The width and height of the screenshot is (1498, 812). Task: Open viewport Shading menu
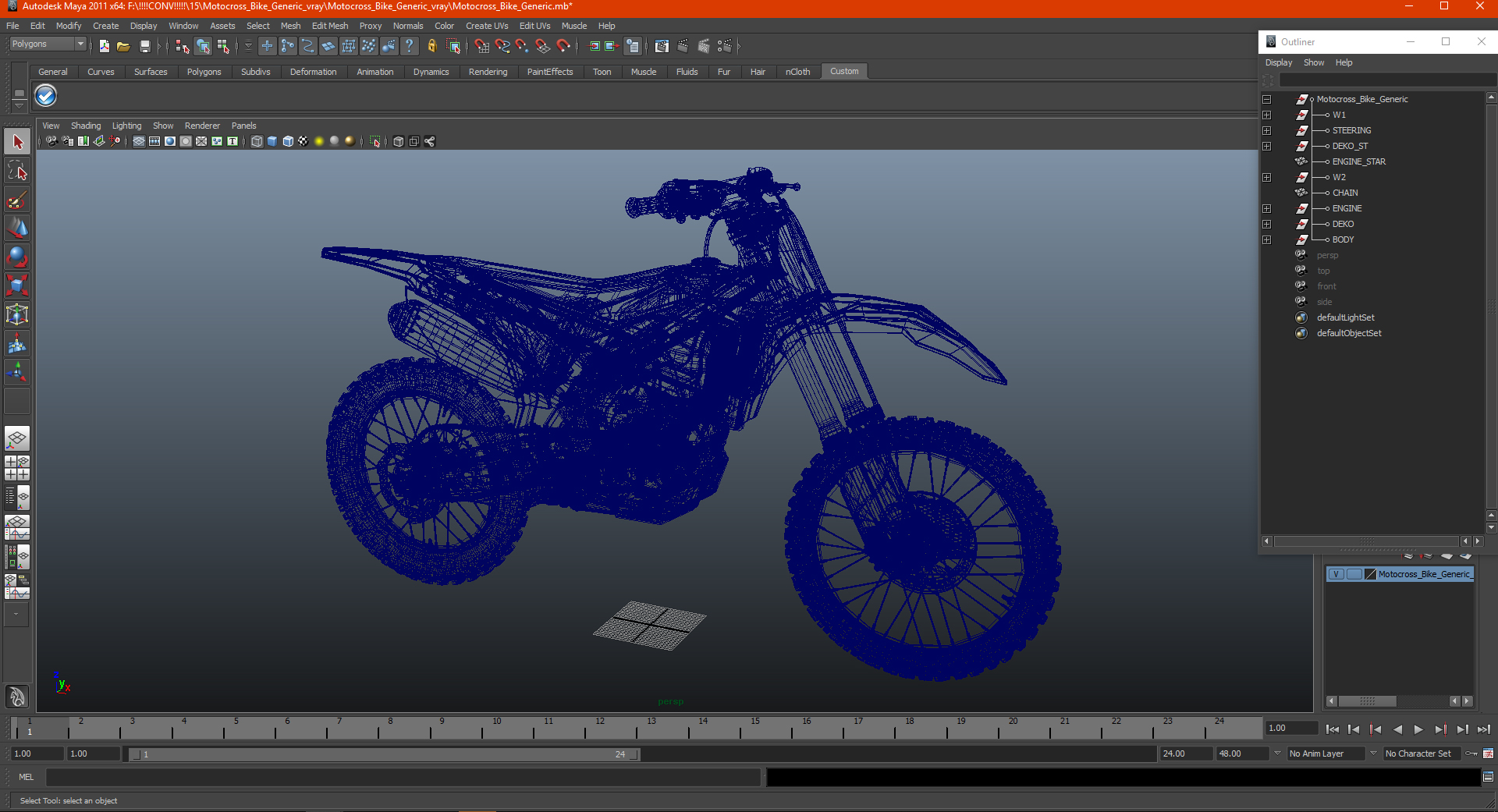click(x=86, y=126)
